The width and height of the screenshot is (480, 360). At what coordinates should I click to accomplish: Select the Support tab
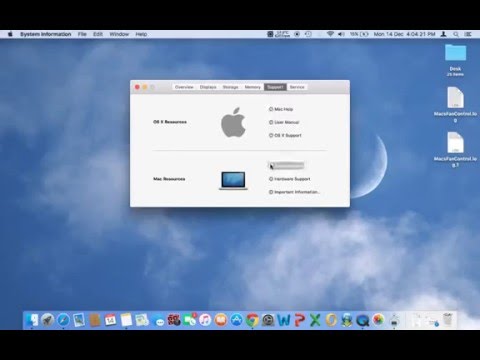tap(275, 87)
